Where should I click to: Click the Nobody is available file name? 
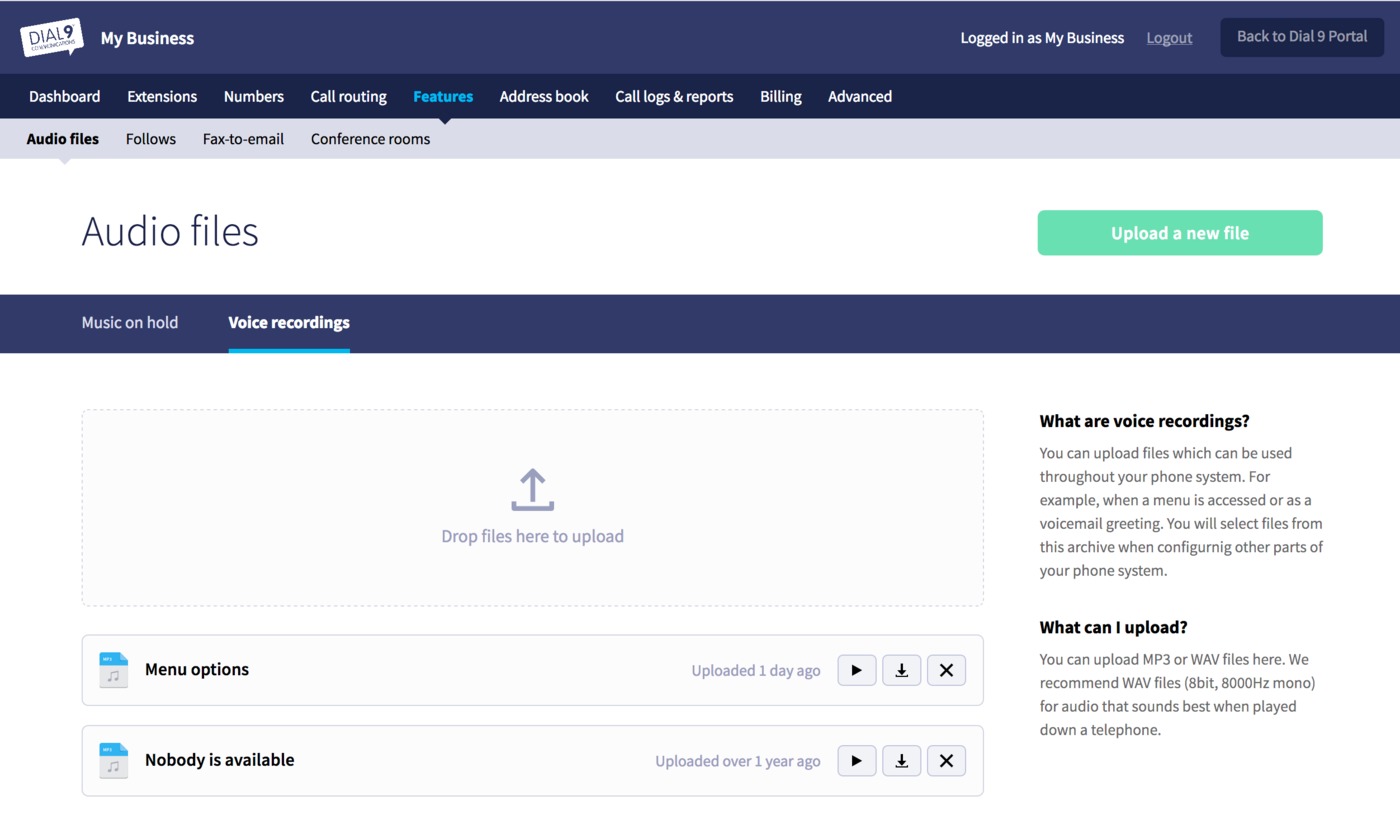(220, 760)
